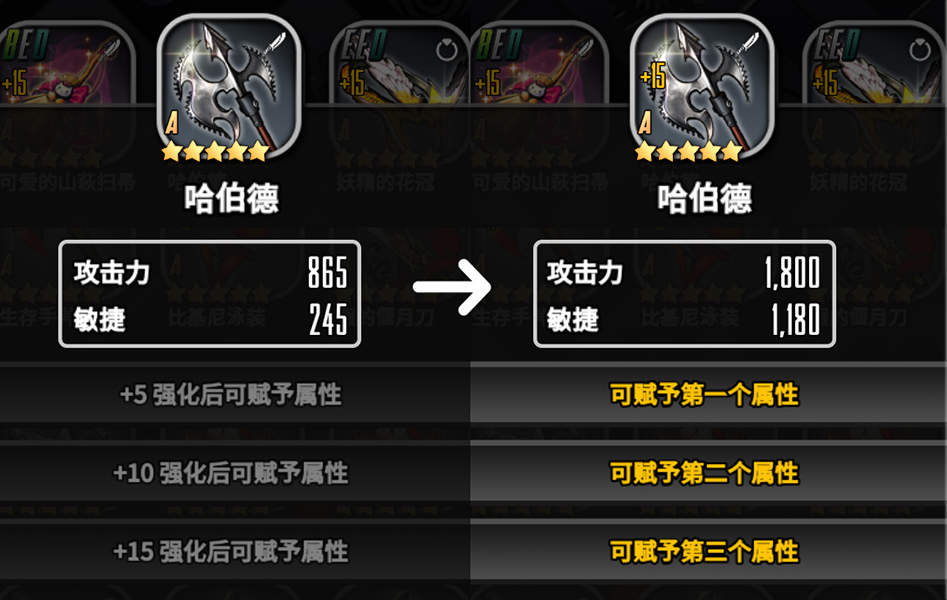This screenshot has width=947, height=600.
Task: Click the +15 badge on right axe
Action: [x=652, y=76]
